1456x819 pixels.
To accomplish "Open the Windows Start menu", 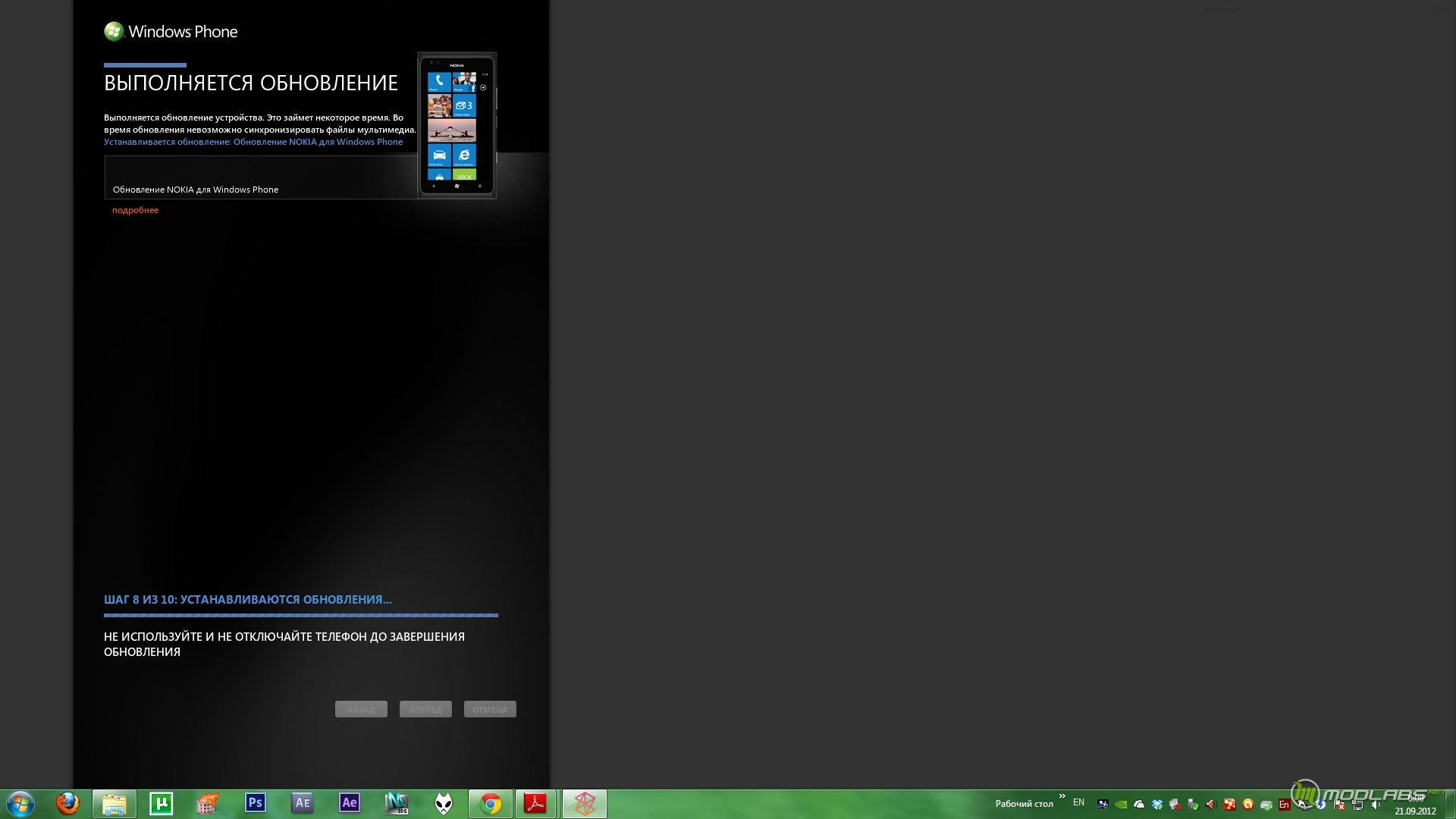I will click(x=20, y=804).
